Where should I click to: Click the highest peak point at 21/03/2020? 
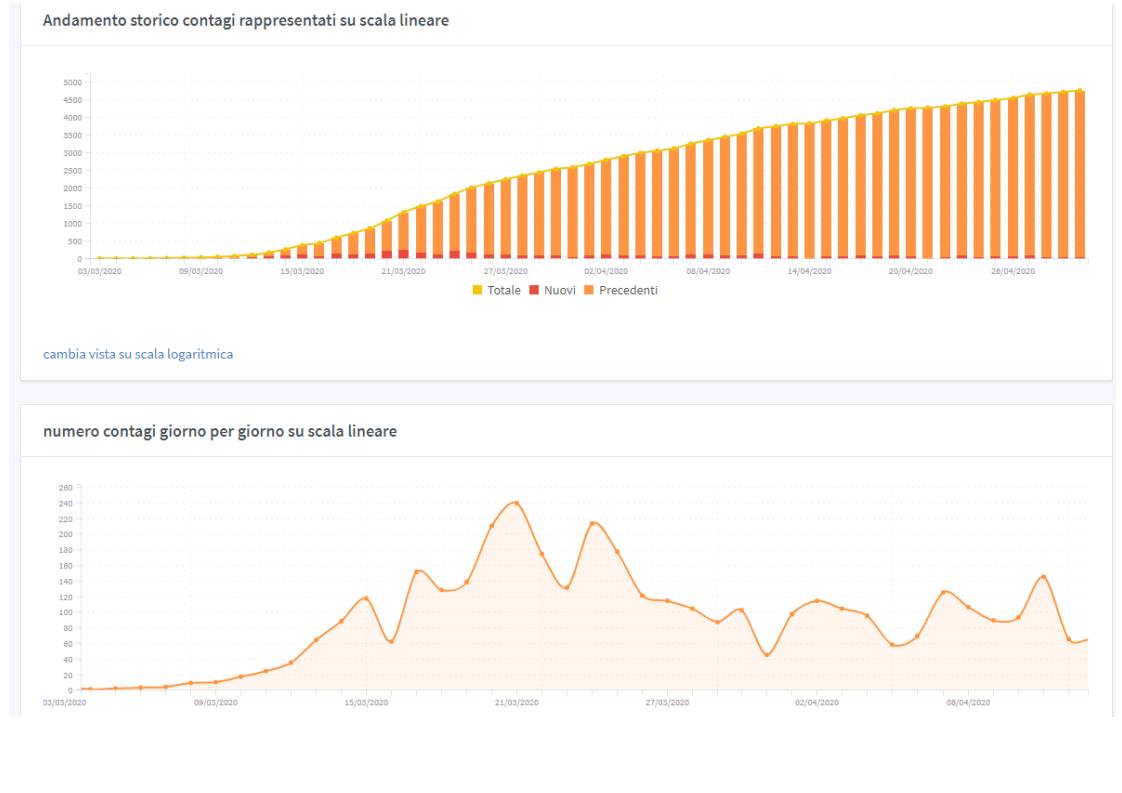coord(516,503)
